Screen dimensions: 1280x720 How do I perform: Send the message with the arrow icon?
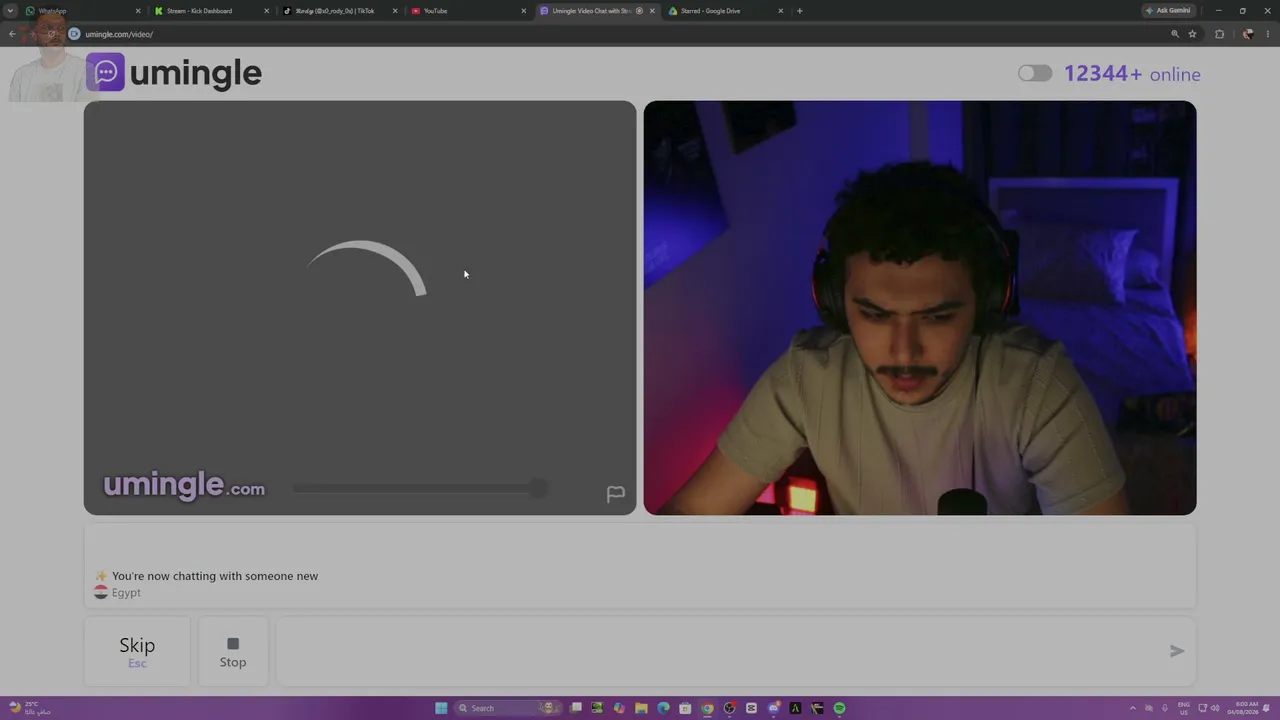click(x=1177, y=651)
